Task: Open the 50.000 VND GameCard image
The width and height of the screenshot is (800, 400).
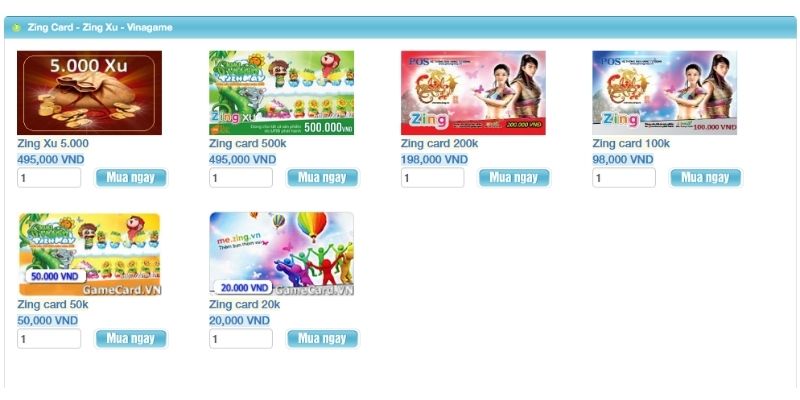Action: [89, 254]
